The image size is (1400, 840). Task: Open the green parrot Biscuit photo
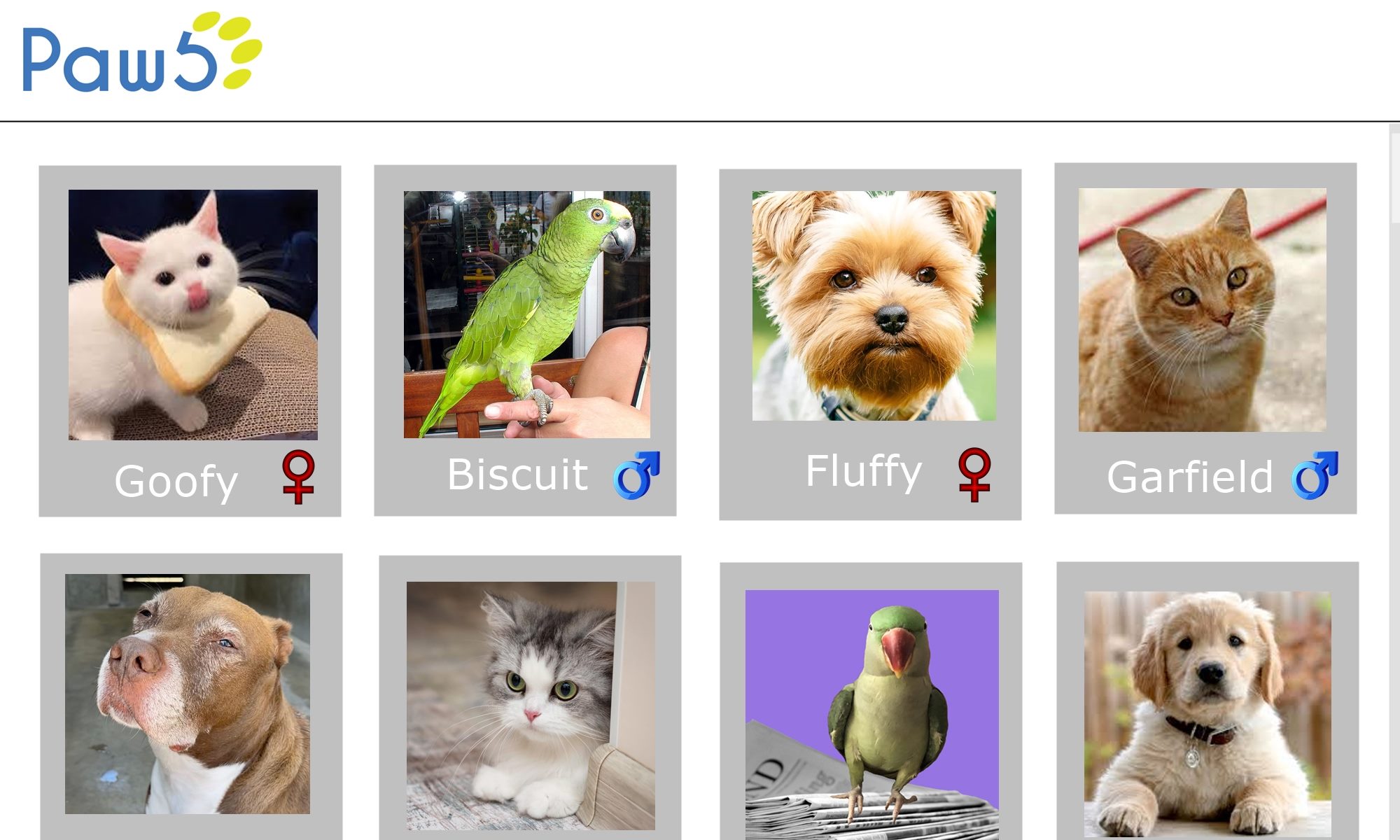click(527, 314)
